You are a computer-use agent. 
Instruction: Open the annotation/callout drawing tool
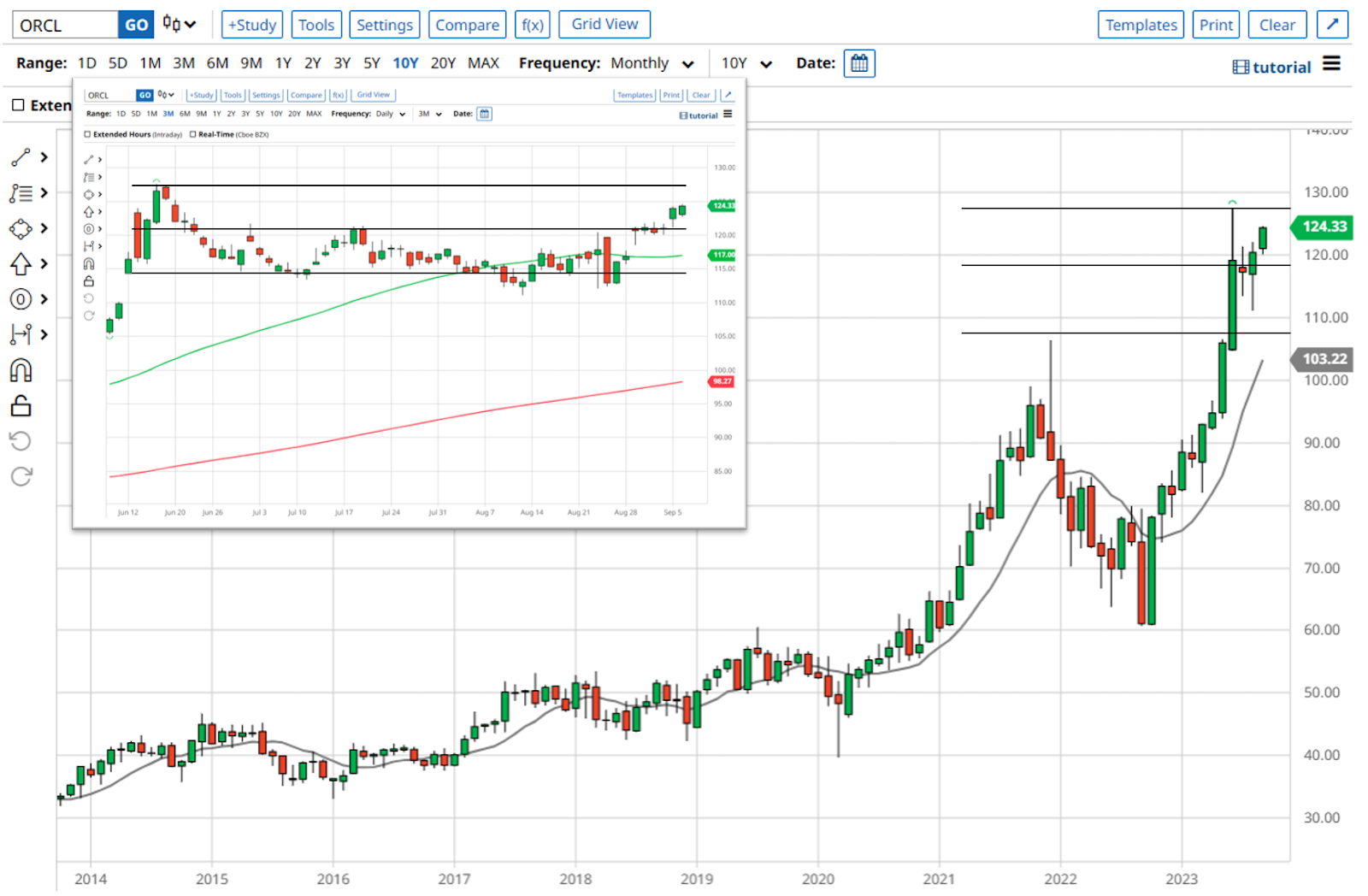click(x=19, y=193)
